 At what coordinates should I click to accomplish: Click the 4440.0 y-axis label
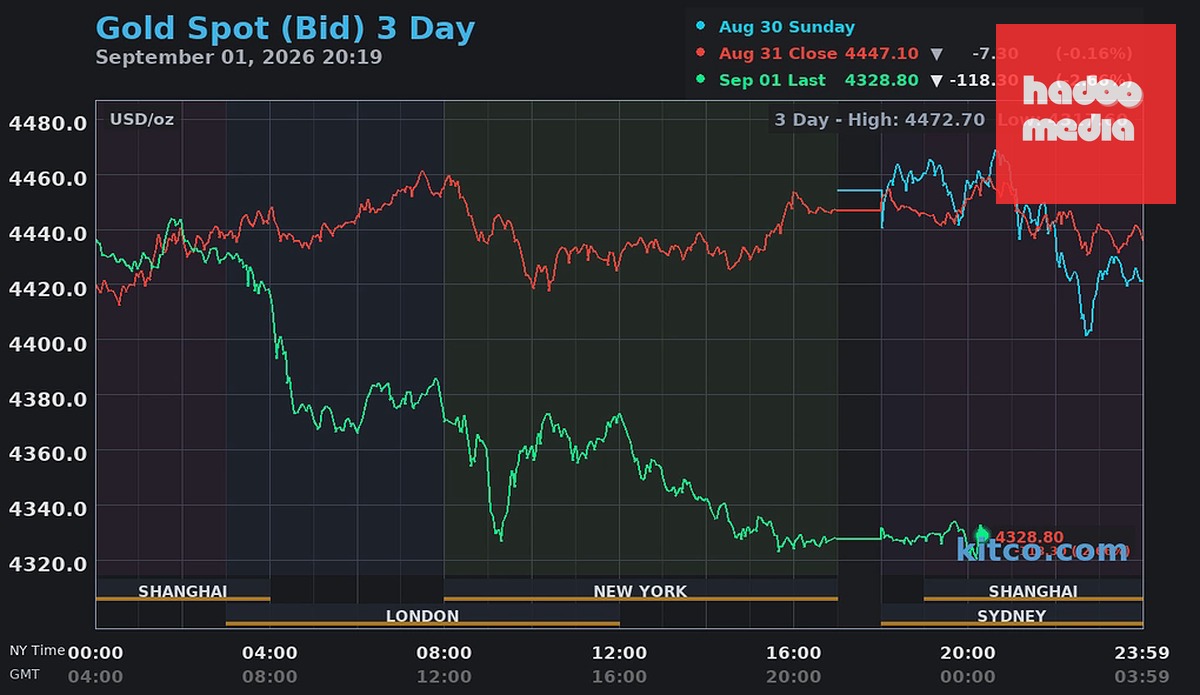tap(47, 233)
